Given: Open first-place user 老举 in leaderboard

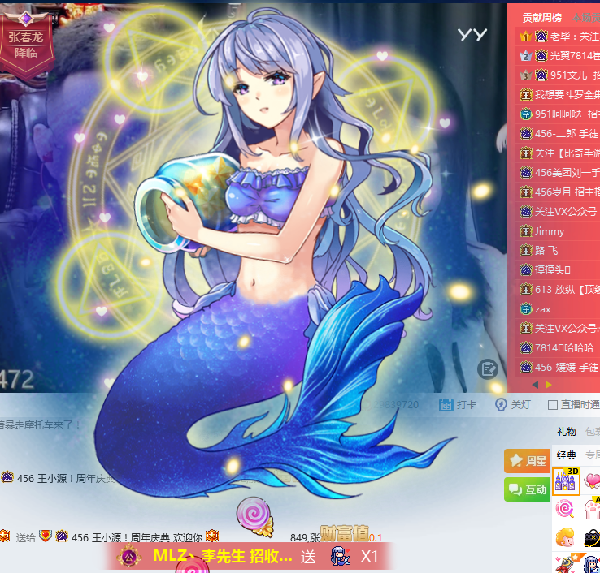Looking at the screenshot, I should (574, 36).
